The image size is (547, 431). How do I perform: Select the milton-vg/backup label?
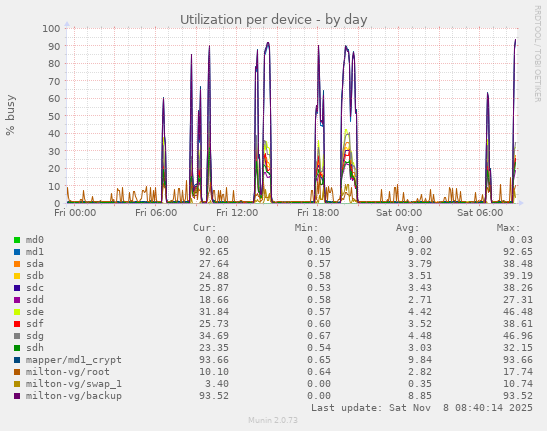pos(74,396)
